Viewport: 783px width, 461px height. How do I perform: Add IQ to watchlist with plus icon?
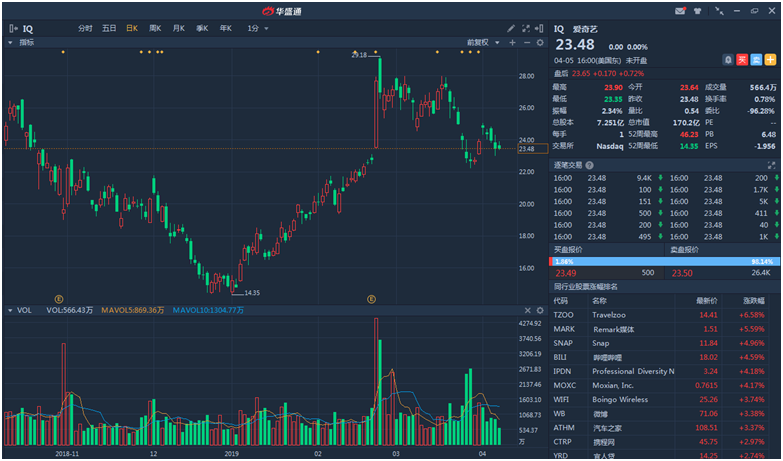coord(770,60)
